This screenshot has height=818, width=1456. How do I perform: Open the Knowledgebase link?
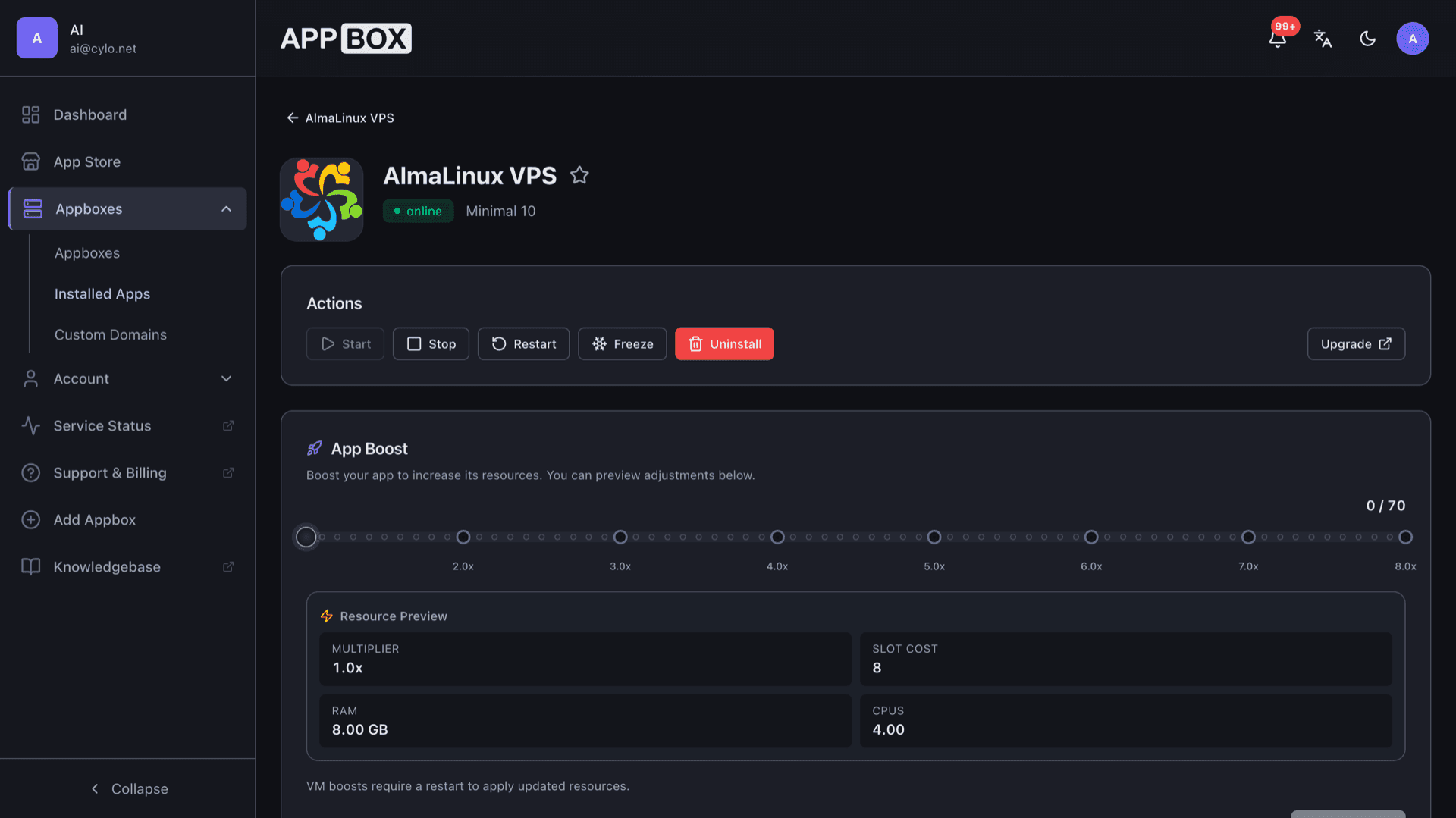(x=127, y=566)
